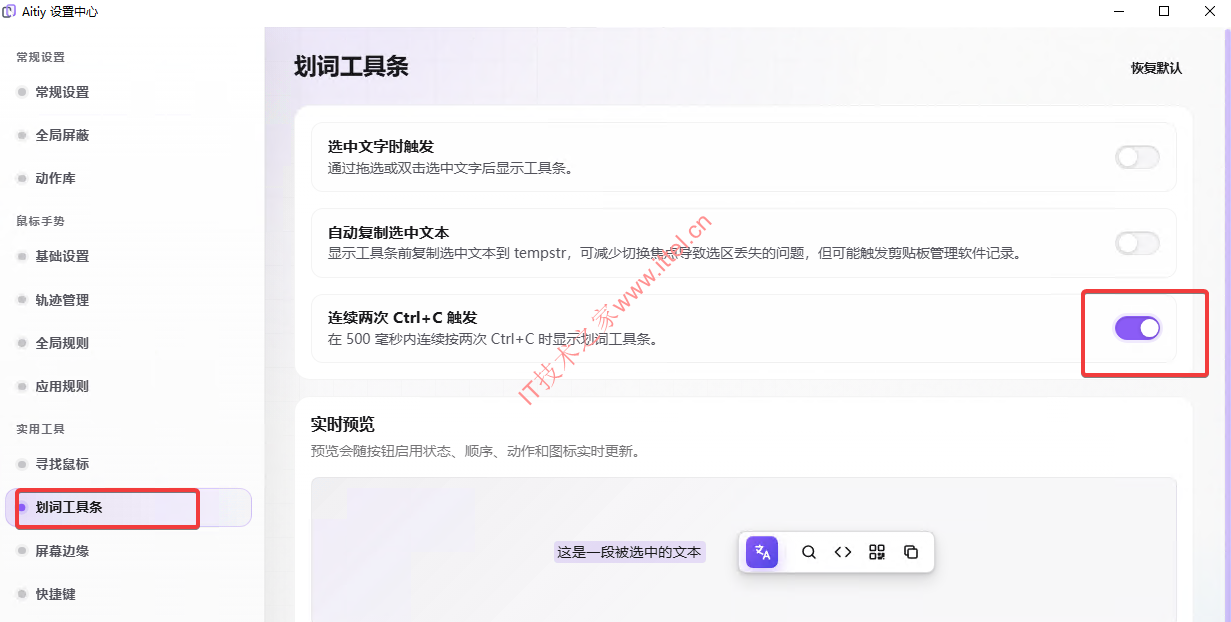
Task: Click the 选中文字时触发 setting title
Action: click(x=381, y=147)
